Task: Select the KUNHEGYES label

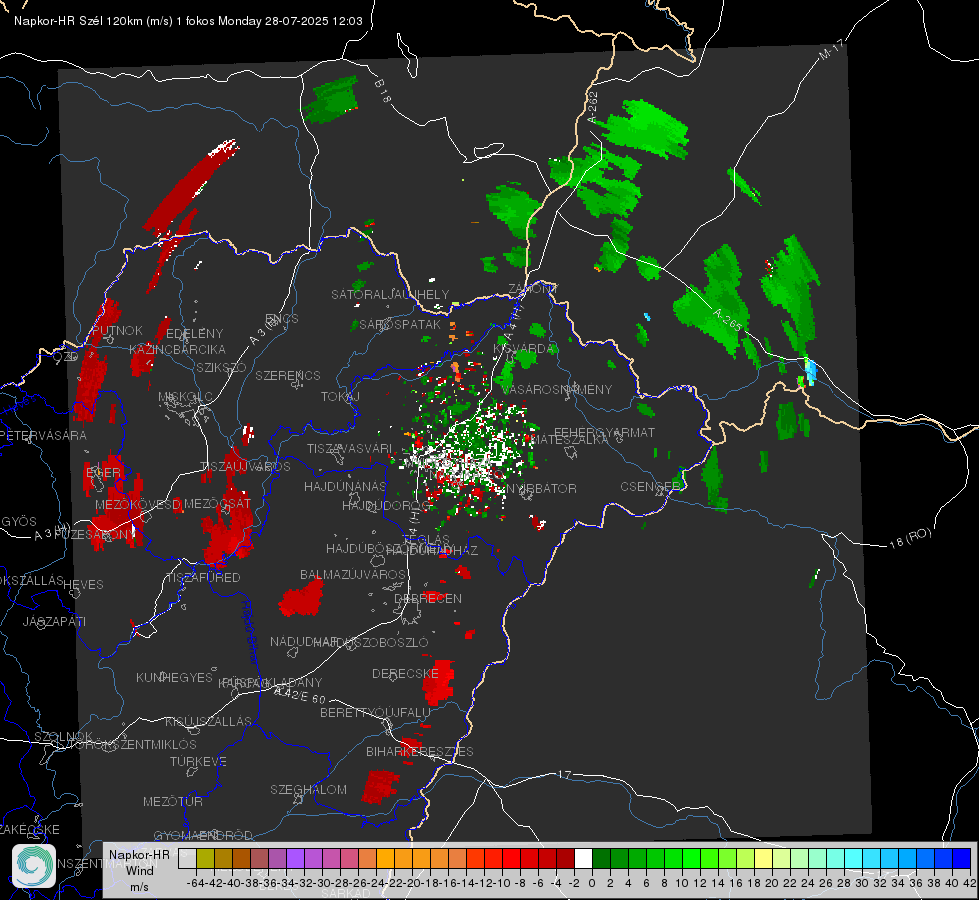Action: [174, 677]
